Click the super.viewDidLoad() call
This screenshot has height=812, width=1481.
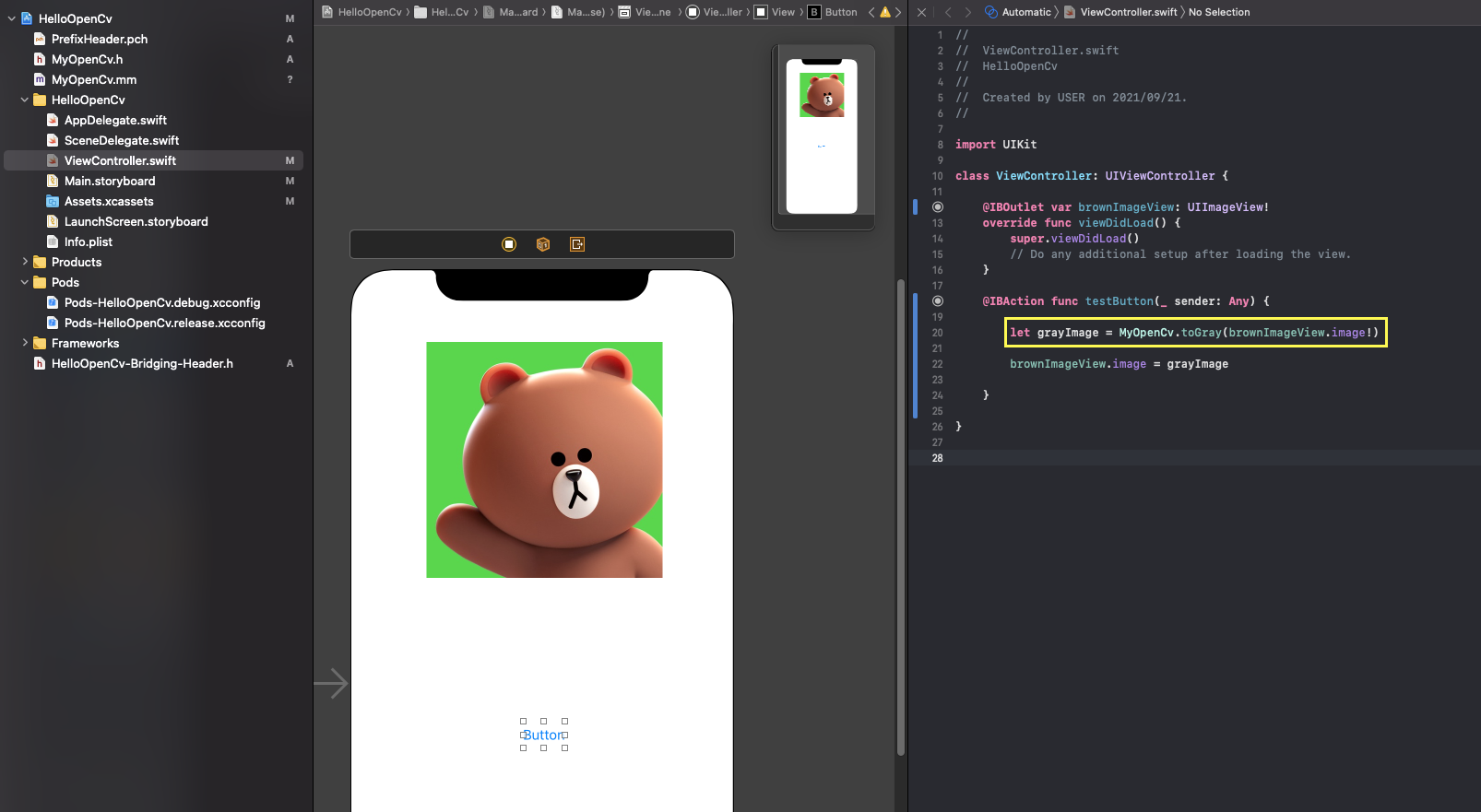[x=1074, y=239]
